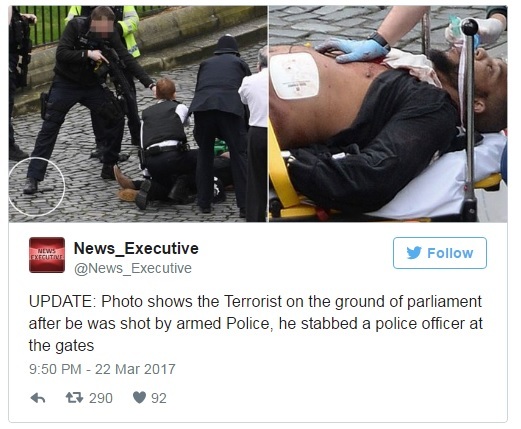The image size is (521, 429).
Task: Click the white circled area in left photo
Action: (x=36, y=187)
